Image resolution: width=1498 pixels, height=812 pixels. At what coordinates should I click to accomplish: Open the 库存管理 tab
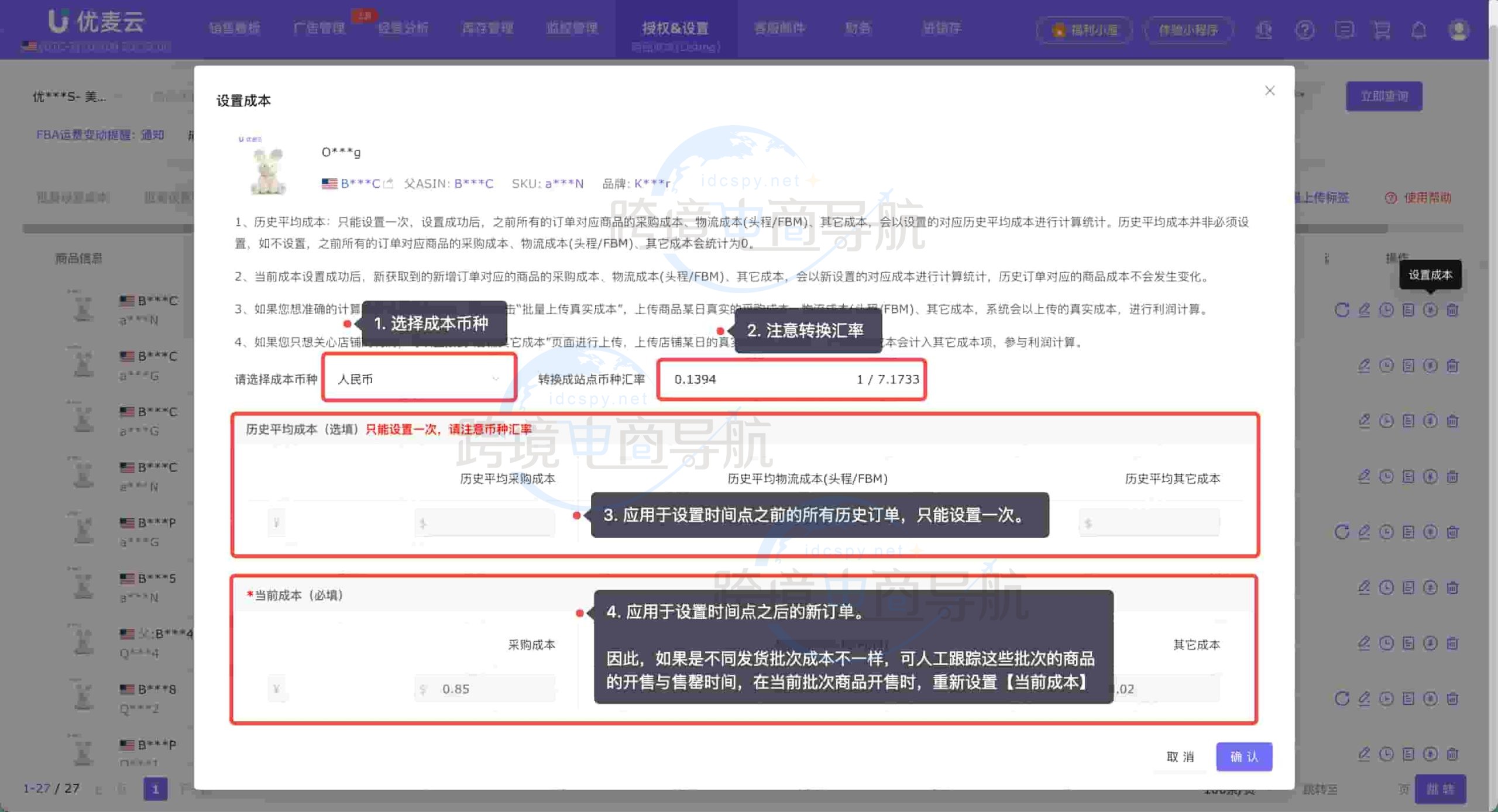tap(487, 28)
